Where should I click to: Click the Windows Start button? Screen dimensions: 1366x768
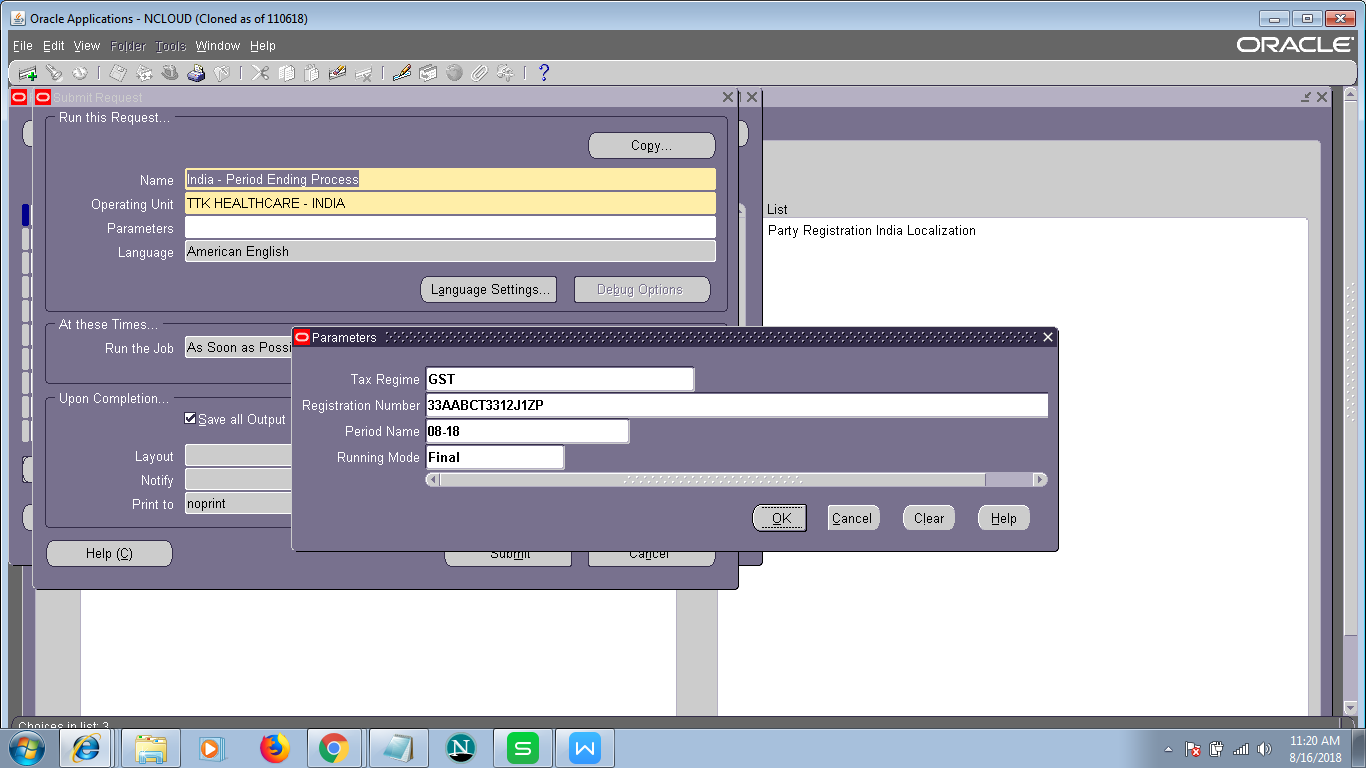click(x=26, y=748)
